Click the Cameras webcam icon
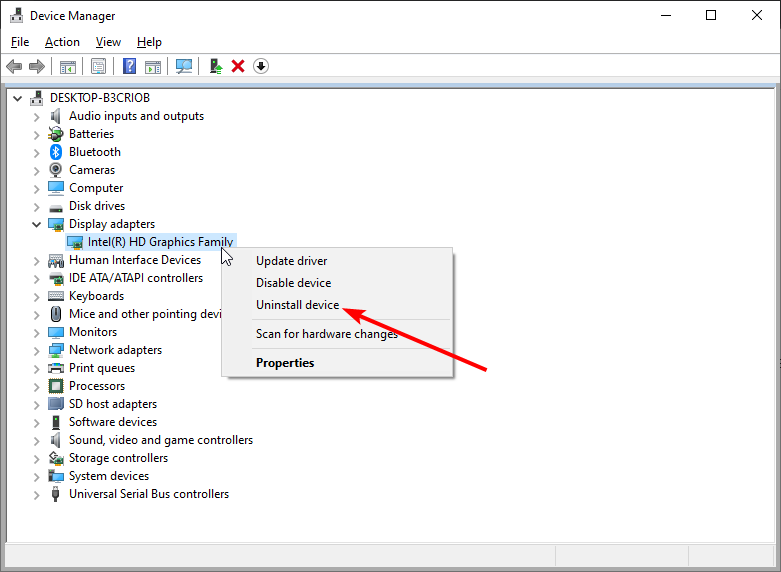The height and width of the screenshot is (572, 781). tap(56, 170)
